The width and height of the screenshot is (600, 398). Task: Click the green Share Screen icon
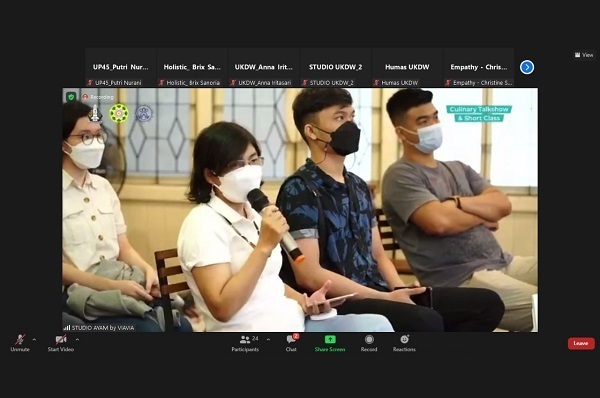coord(330,339)
